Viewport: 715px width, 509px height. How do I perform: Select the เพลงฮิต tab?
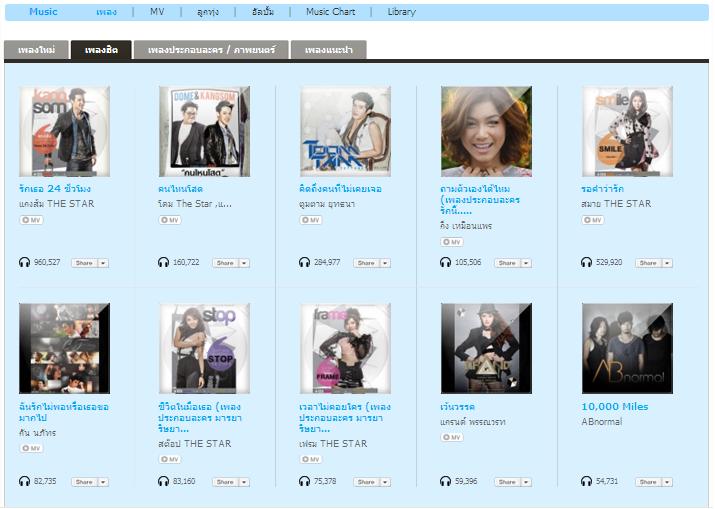(x=101, y=50)
